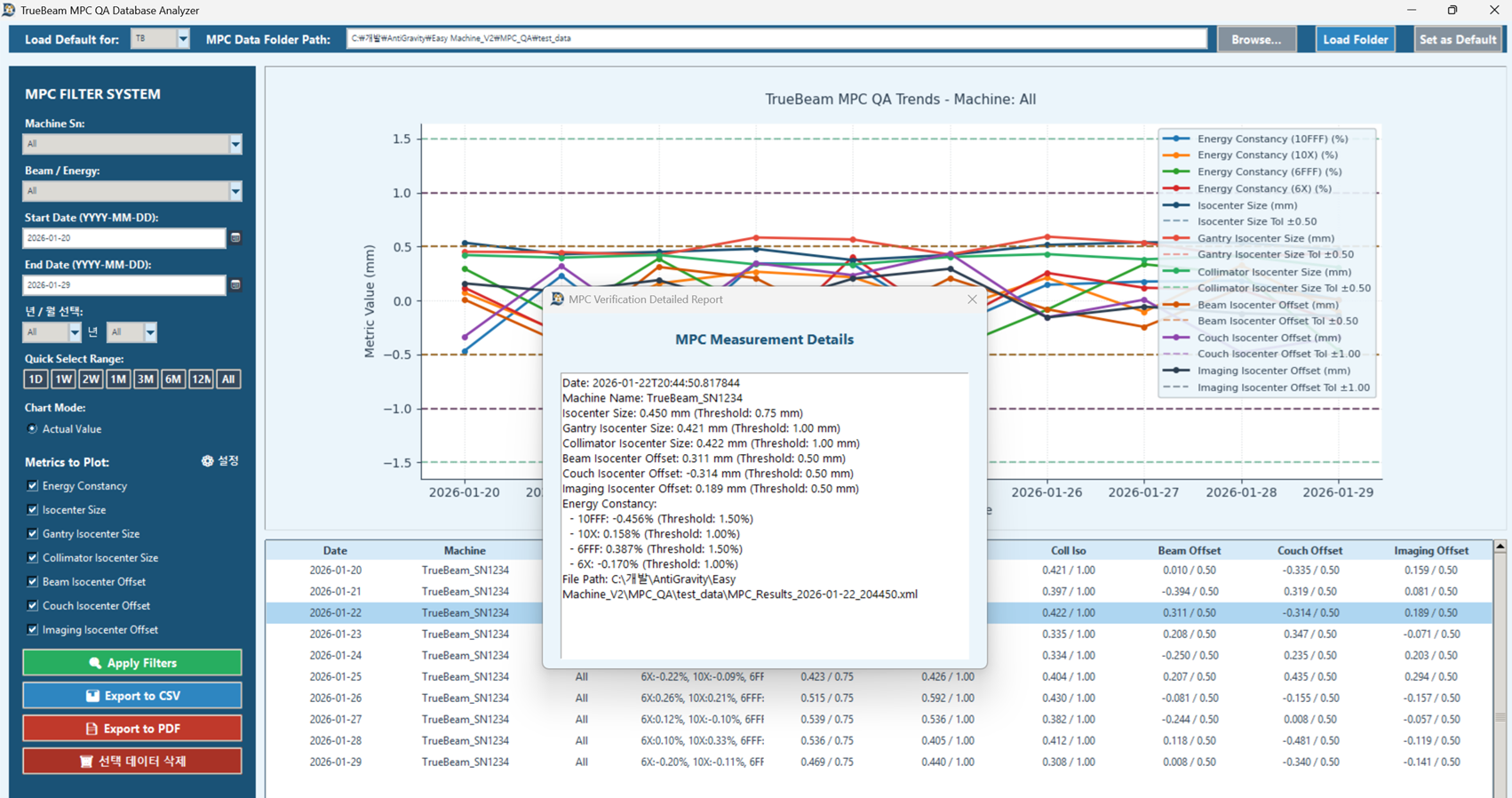
Task: Open the Load Default for TB dropdown
Action: click(183, 39)
